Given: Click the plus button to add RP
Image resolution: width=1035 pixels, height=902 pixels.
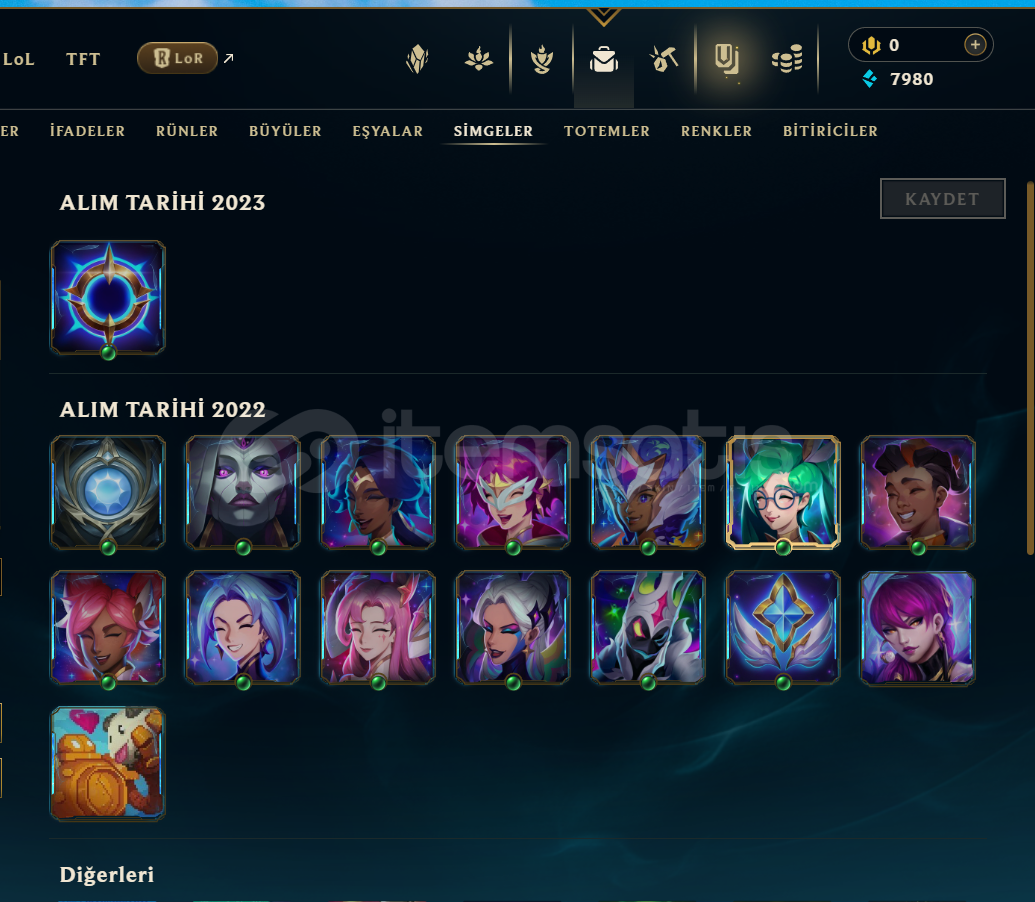Looking at the screenshot, I should (975, 45).
